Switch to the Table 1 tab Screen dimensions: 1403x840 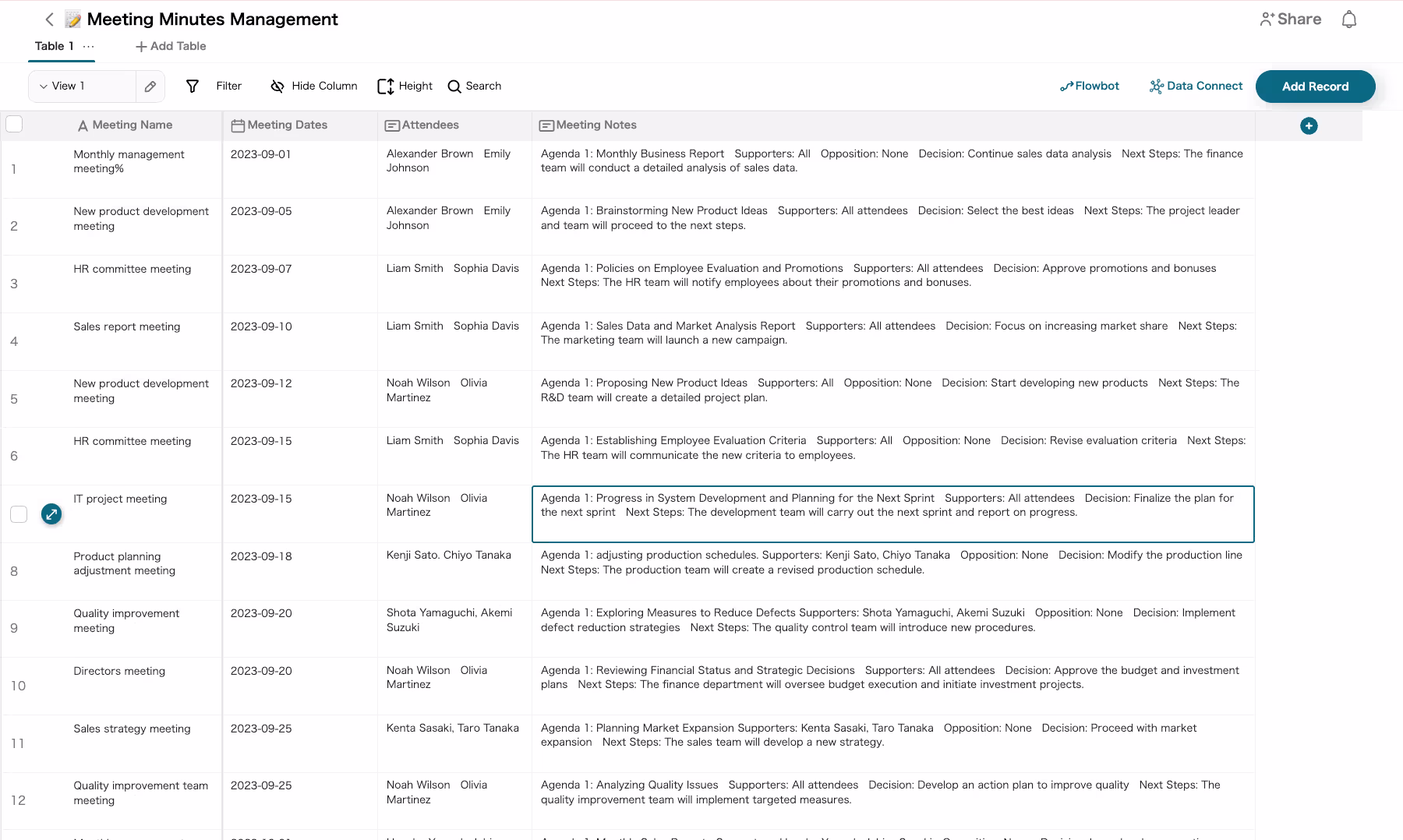pyautogui.click(x=54, y=47)
